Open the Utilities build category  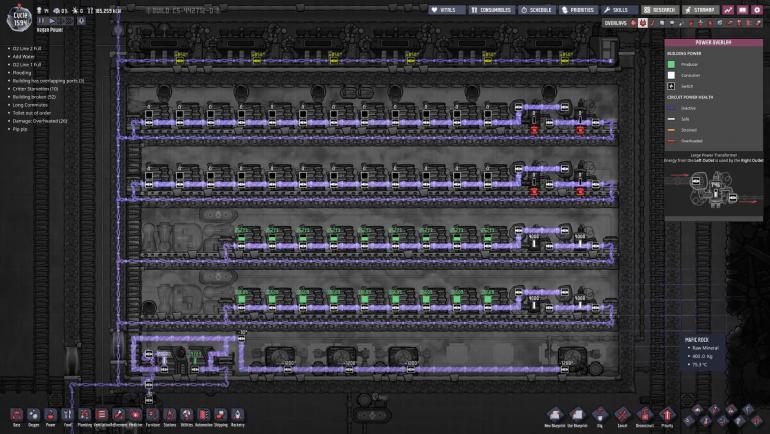[x=187, y=416]
